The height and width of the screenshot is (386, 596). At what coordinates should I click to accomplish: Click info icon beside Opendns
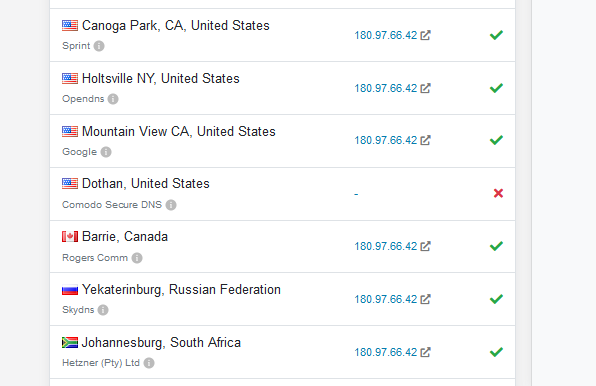click(113, 99)
